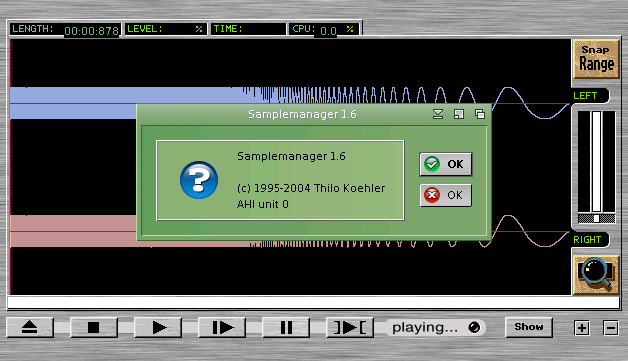Click the vertical level slider
Viewport: 628px width, 361px height.
(596, 161)
